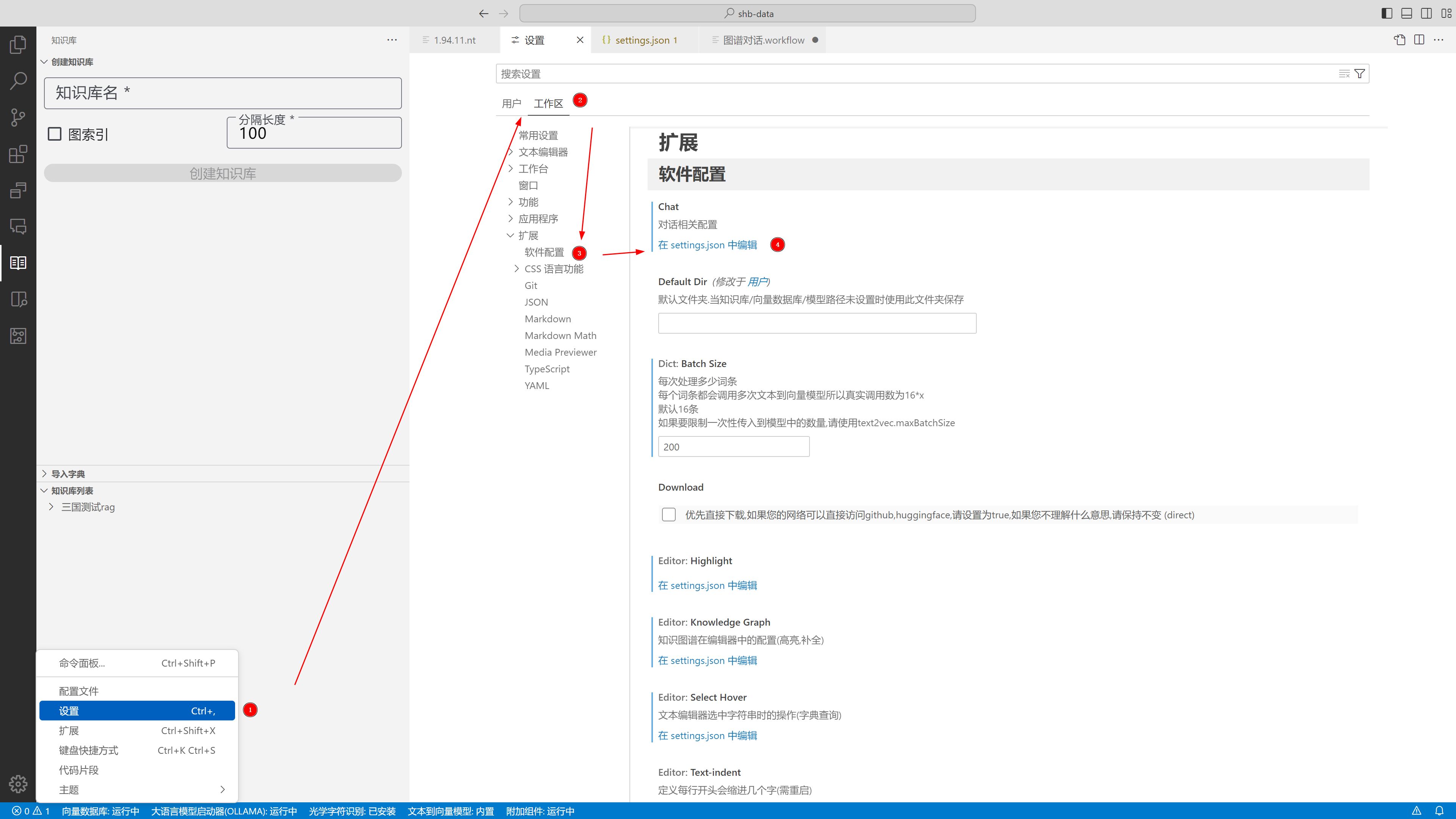Click the Manage gear icon
This screenshot has width=1456, height=819.
(x=18, y=784)
